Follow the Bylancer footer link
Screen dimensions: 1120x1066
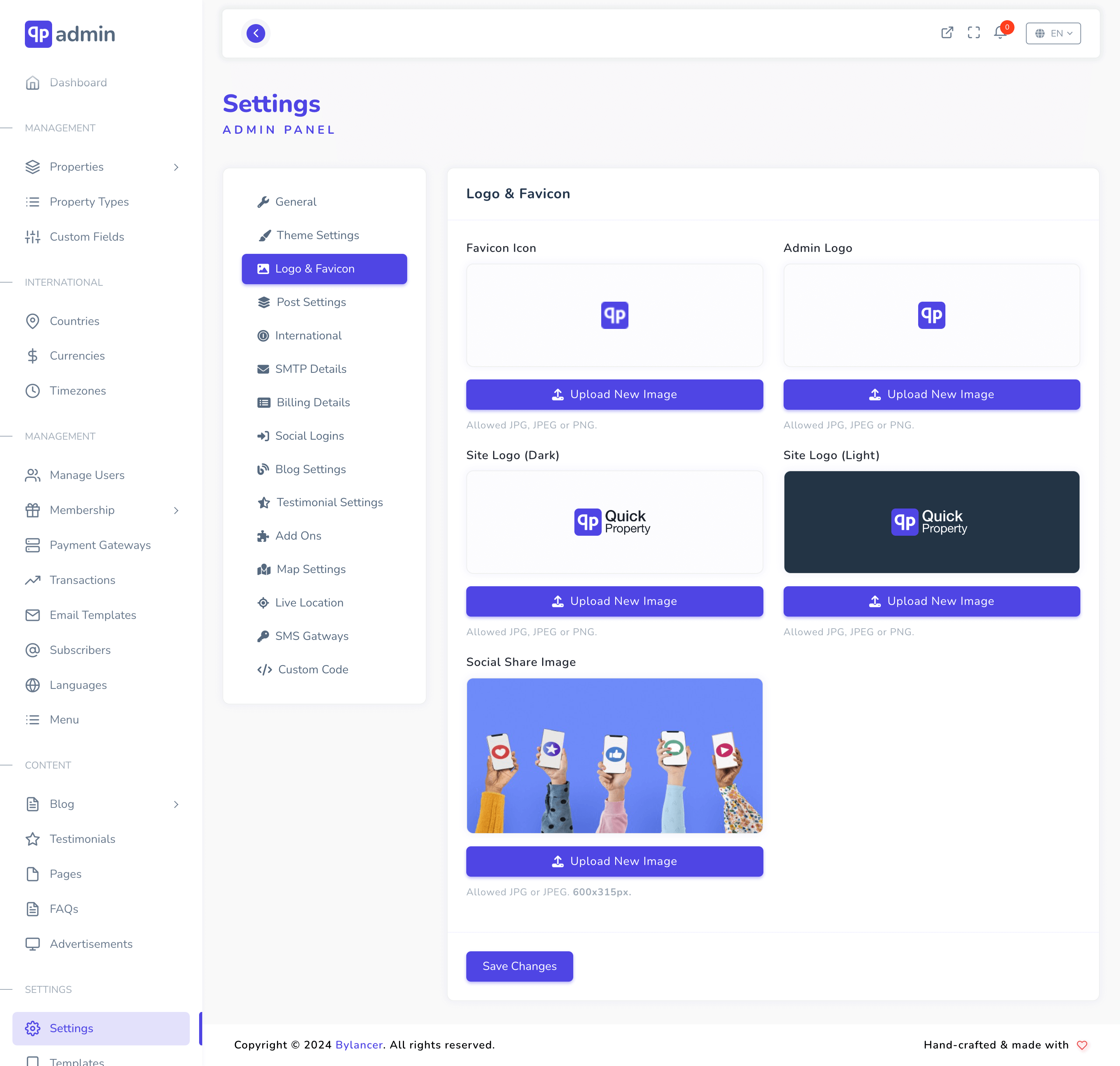pos(359,1045)
